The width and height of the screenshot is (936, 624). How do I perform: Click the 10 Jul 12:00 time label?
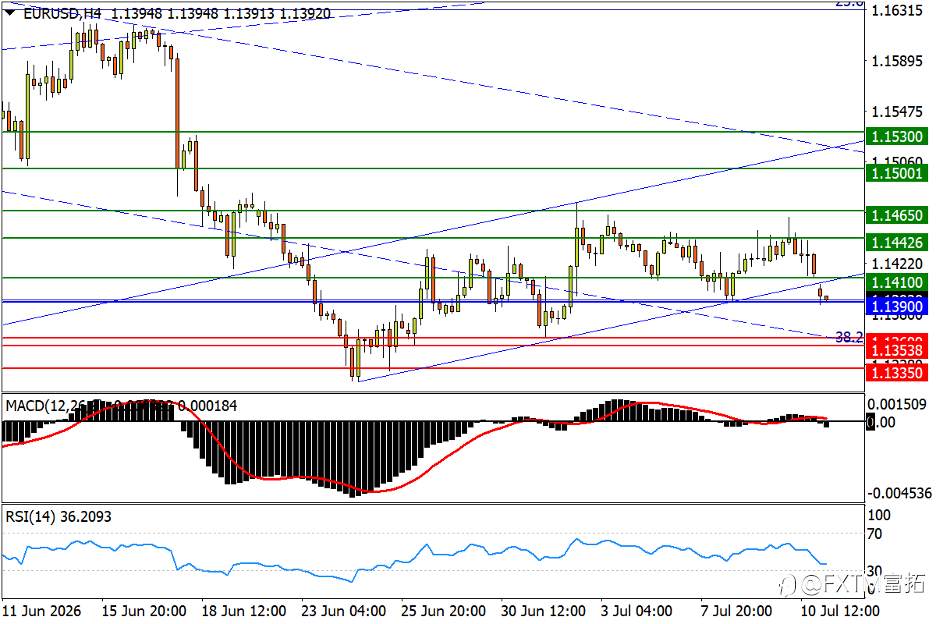click(840, 611)
